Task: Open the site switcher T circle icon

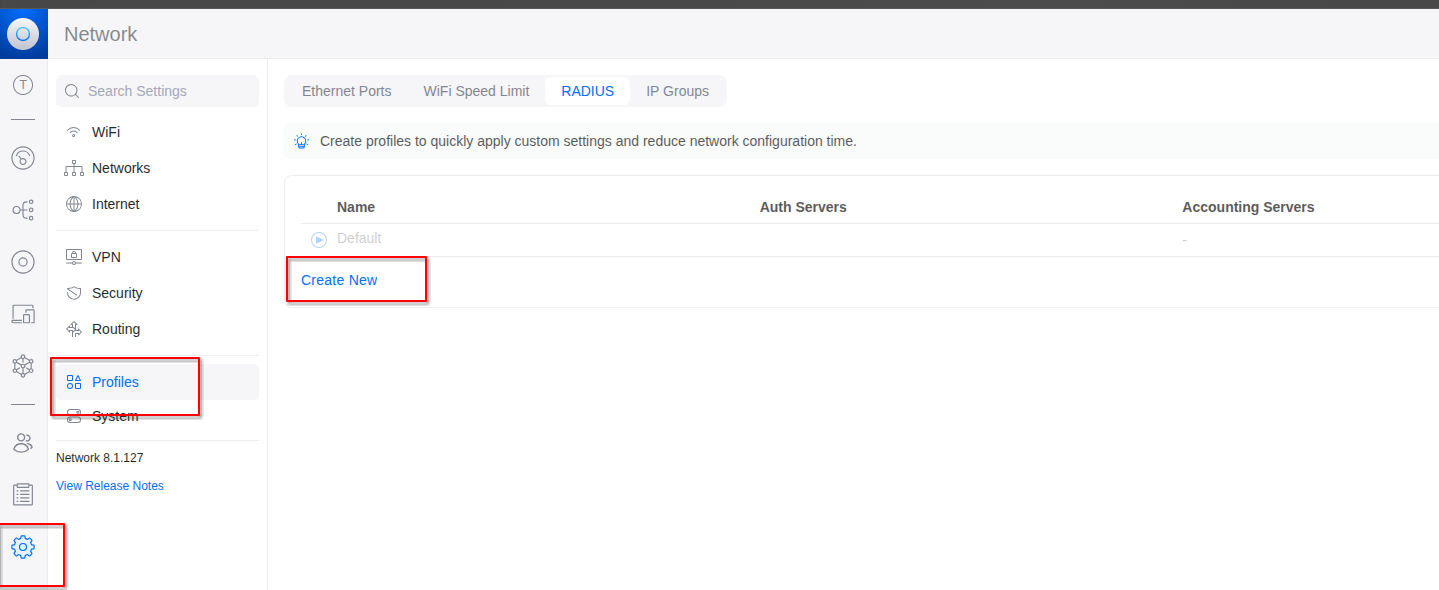Action: 23,85
